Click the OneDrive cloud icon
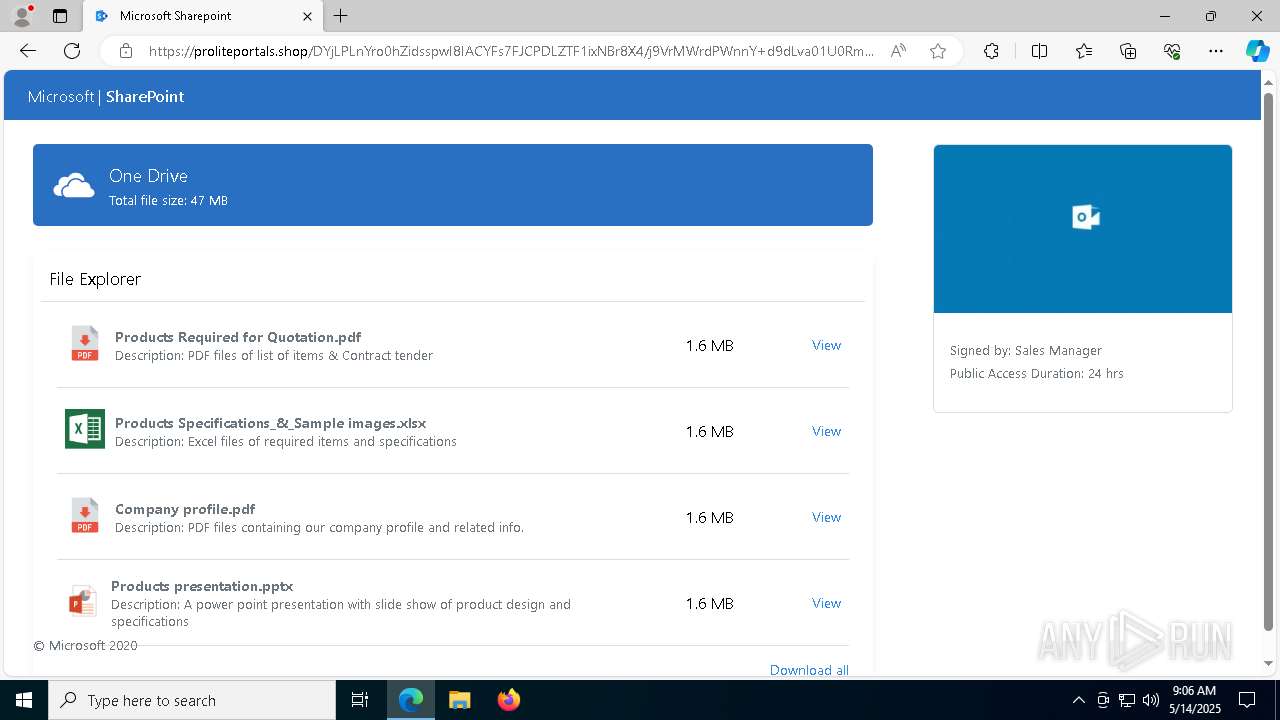This screenshot has height=720, width=1280. [74, 185]
